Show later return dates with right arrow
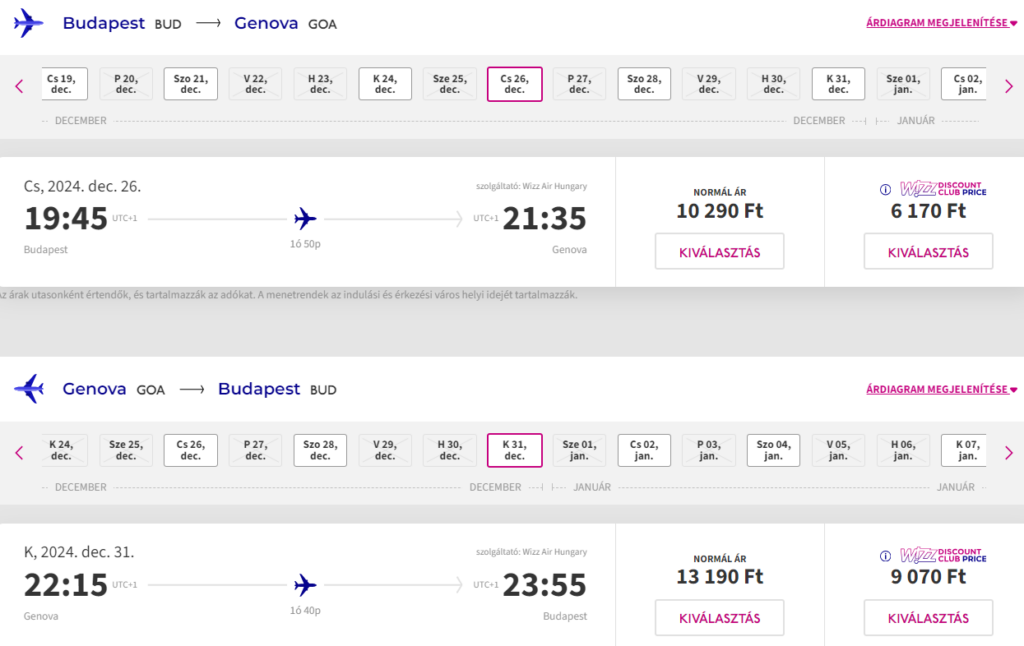The image size is (1024, 646). click(1008, 452)
